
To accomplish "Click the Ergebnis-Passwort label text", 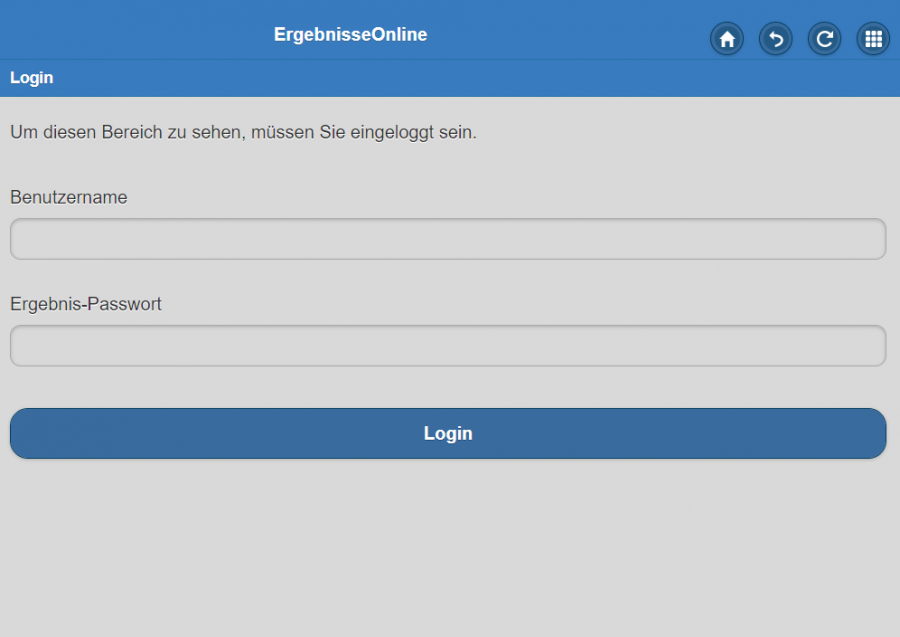I will pos(86,304).
